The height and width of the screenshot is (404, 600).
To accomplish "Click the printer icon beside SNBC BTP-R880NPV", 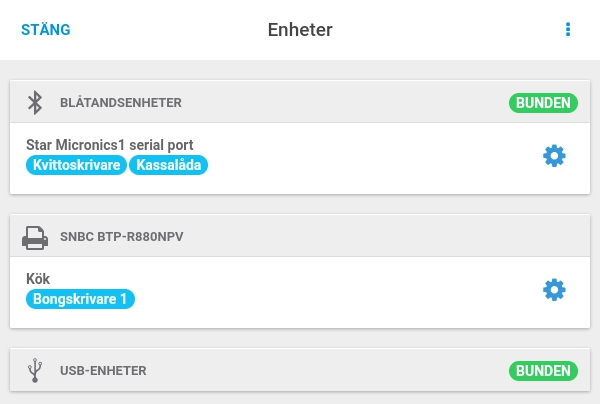I will (x=35, y=238).
